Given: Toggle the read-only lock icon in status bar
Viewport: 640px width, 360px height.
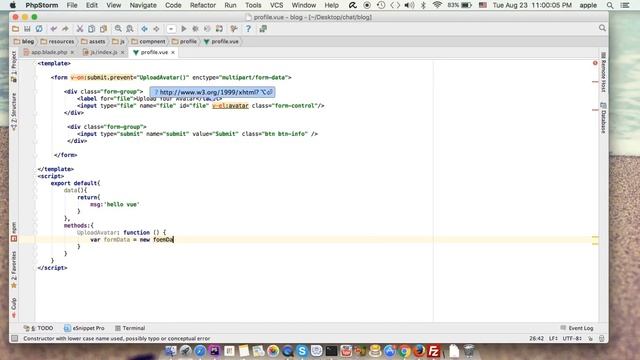Looking at the screenshot, I should (590, 338).
